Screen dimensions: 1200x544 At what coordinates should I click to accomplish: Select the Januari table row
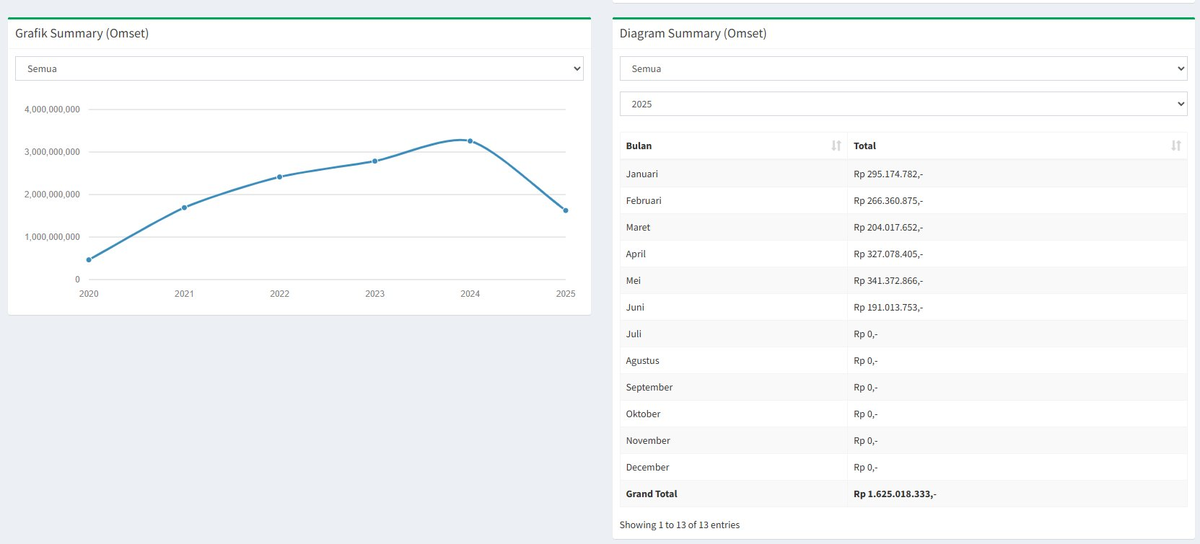642,174
